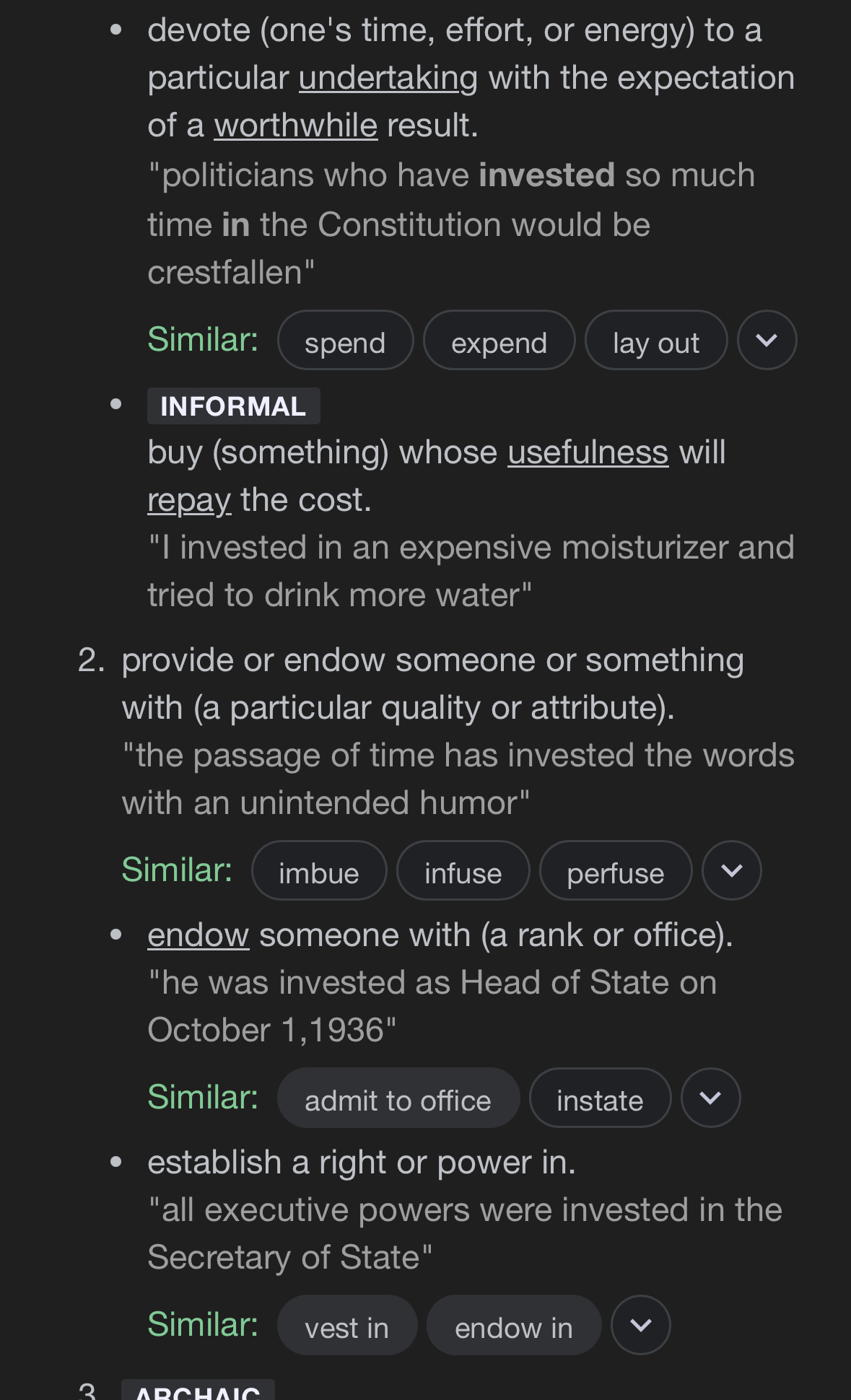Expand more synonyms after 'perfuse'
This screenshot has width=851, height=1400.
(731, 871)
